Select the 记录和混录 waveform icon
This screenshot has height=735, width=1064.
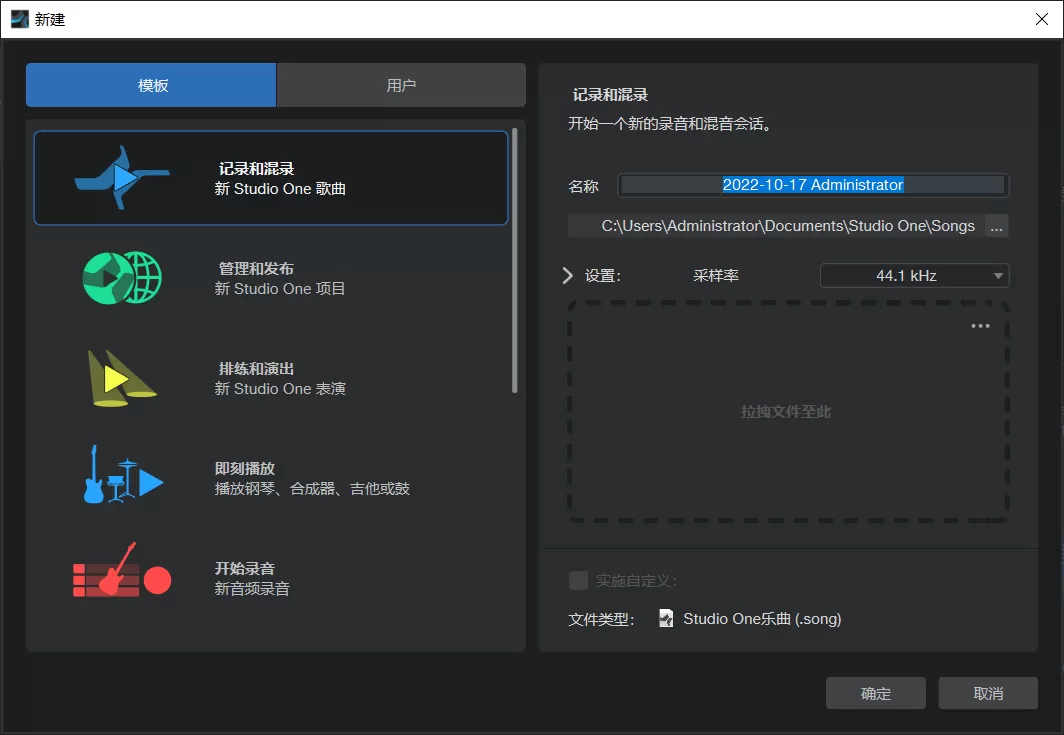tap(120, 177)
